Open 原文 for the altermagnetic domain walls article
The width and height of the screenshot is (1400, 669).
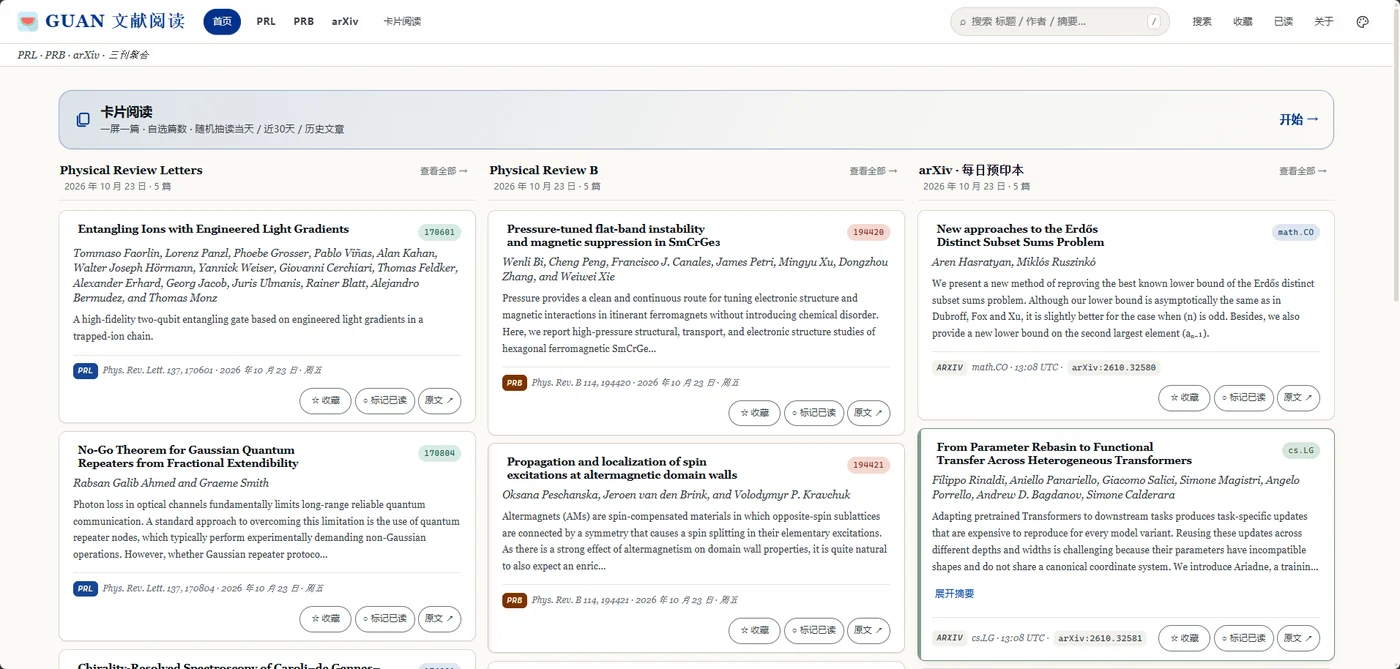869,631
